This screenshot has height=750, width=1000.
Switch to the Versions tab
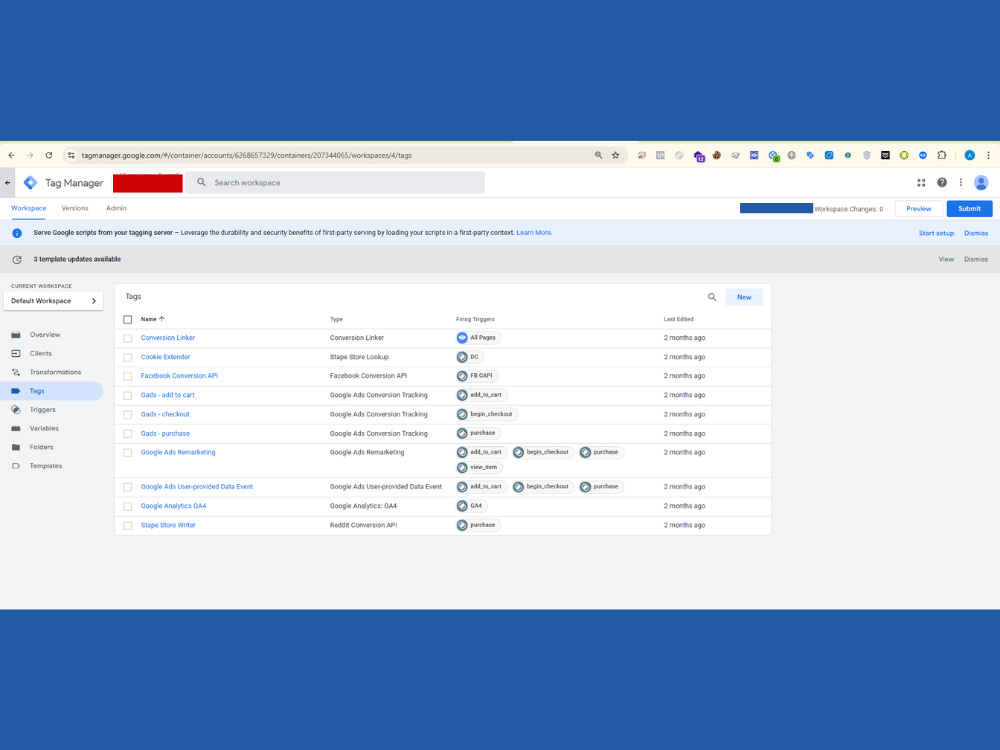75,208
